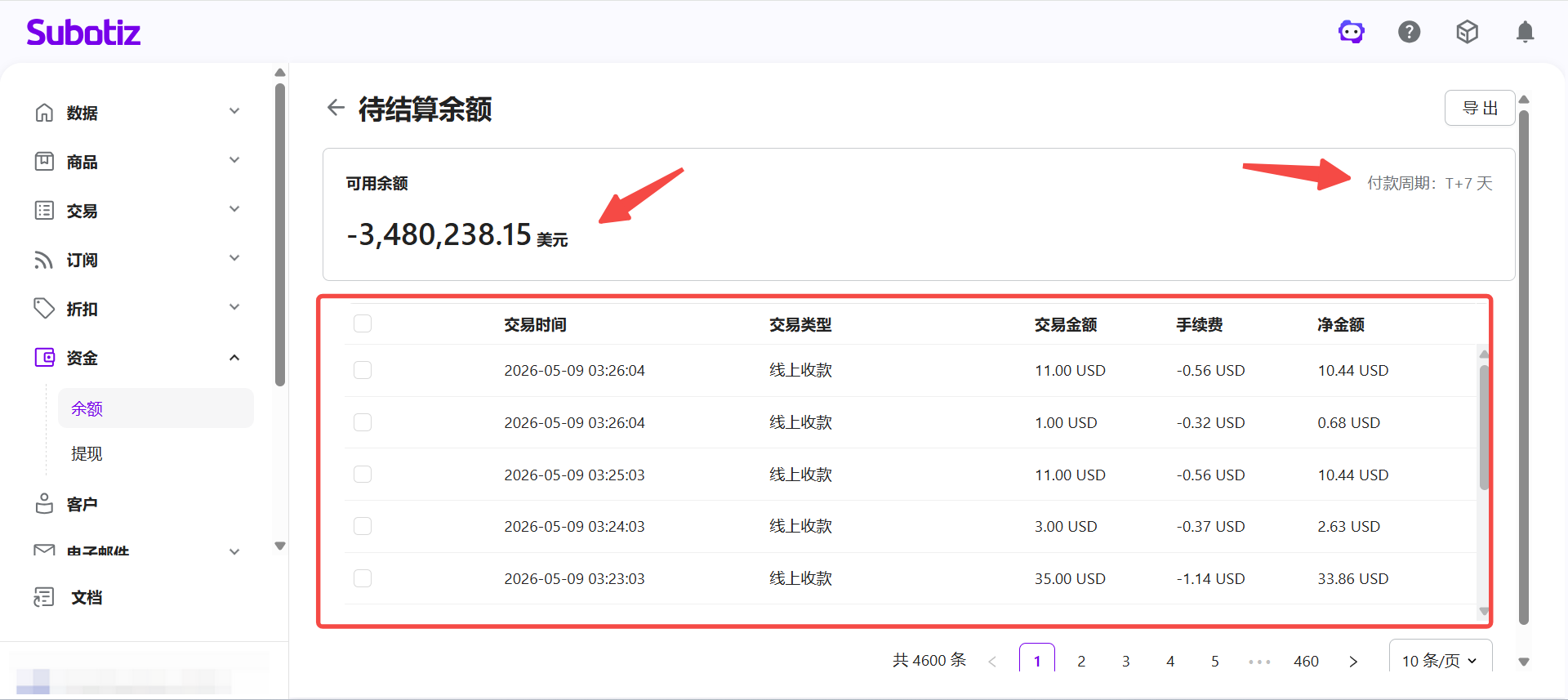
Task: Open the cube package icon
Action: click(1468, 32)
